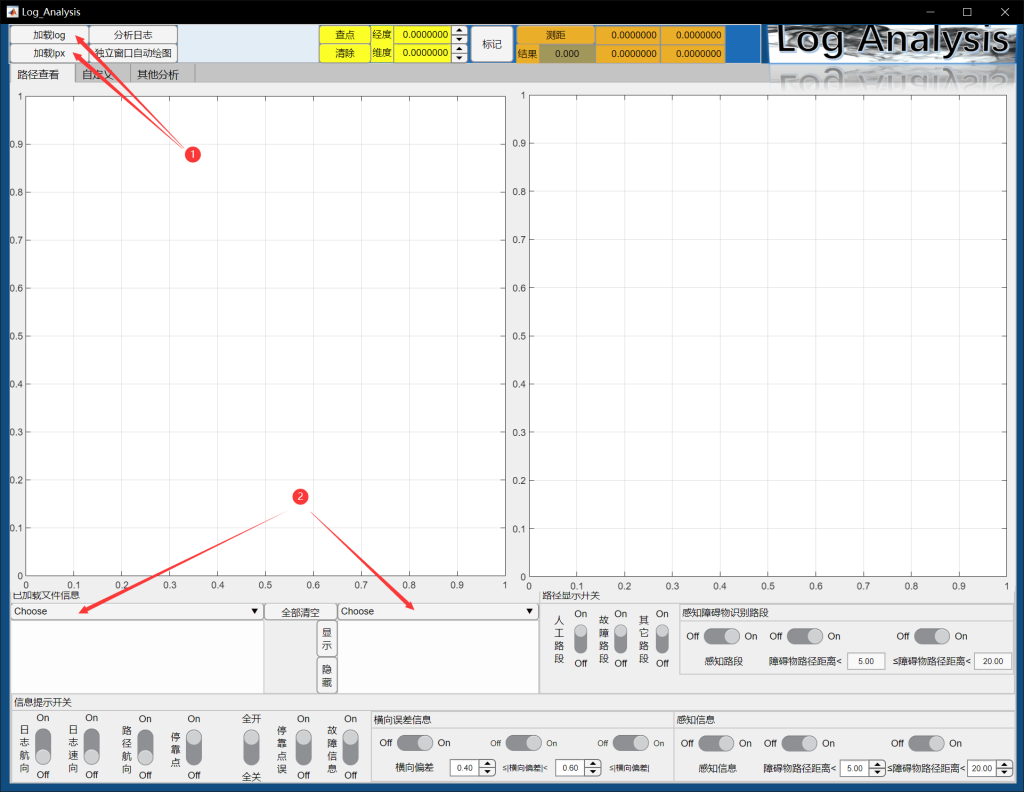Expand the left Choose dropdown for loaded files
This screenshot has width=1024, height=792.
pyautogui.click(x=136, y=611)
